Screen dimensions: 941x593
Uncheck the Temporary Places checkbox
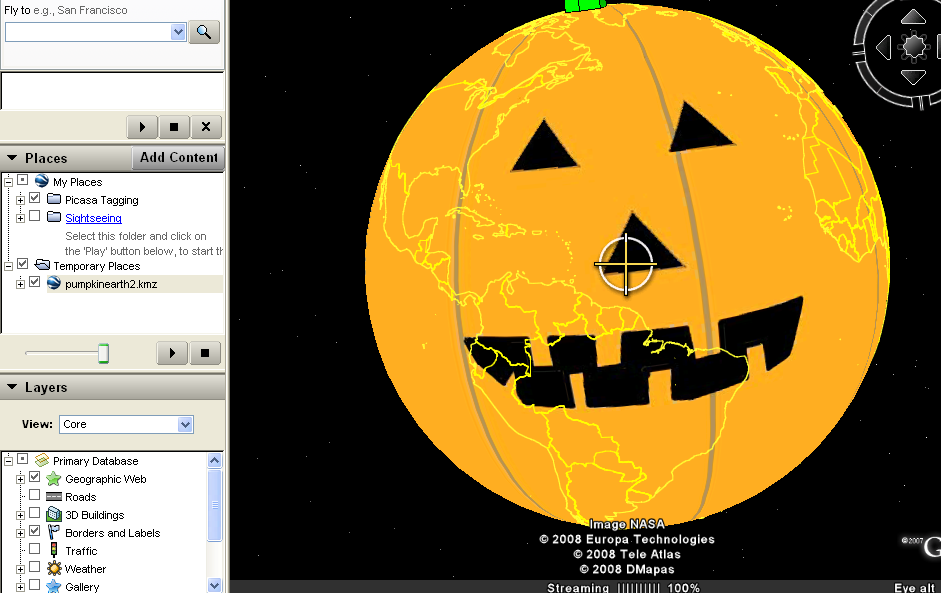[22, 264]
